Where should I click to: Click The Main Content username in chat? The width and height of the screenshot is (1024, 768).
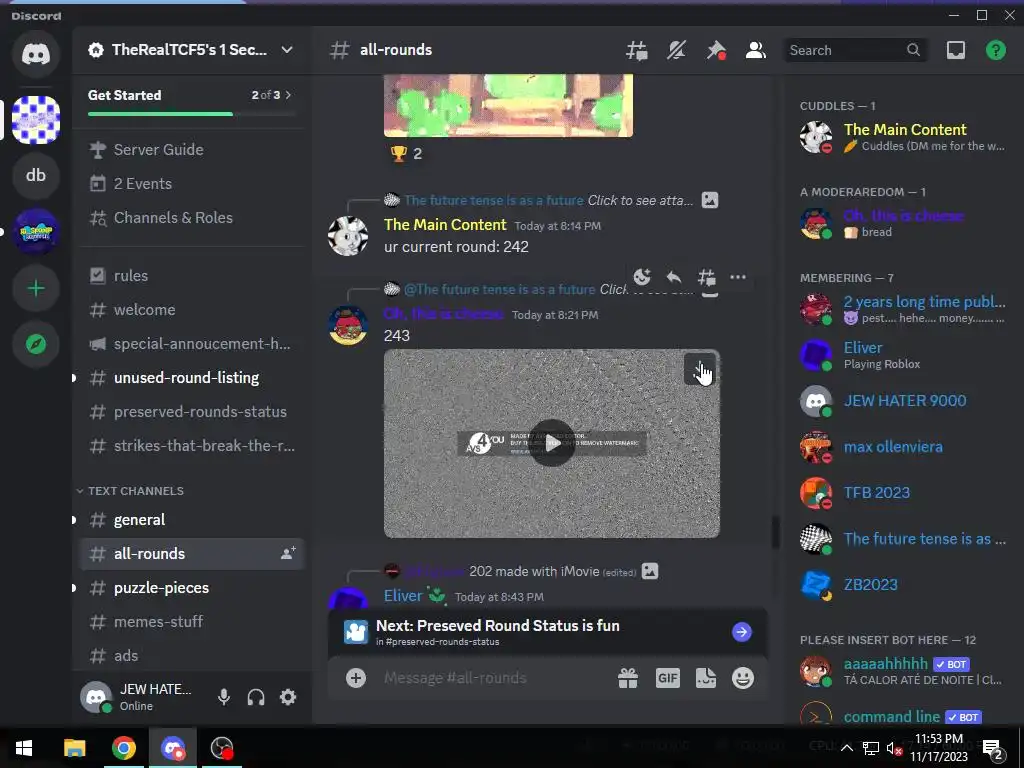pyautogui.click(x=445, y=225)
